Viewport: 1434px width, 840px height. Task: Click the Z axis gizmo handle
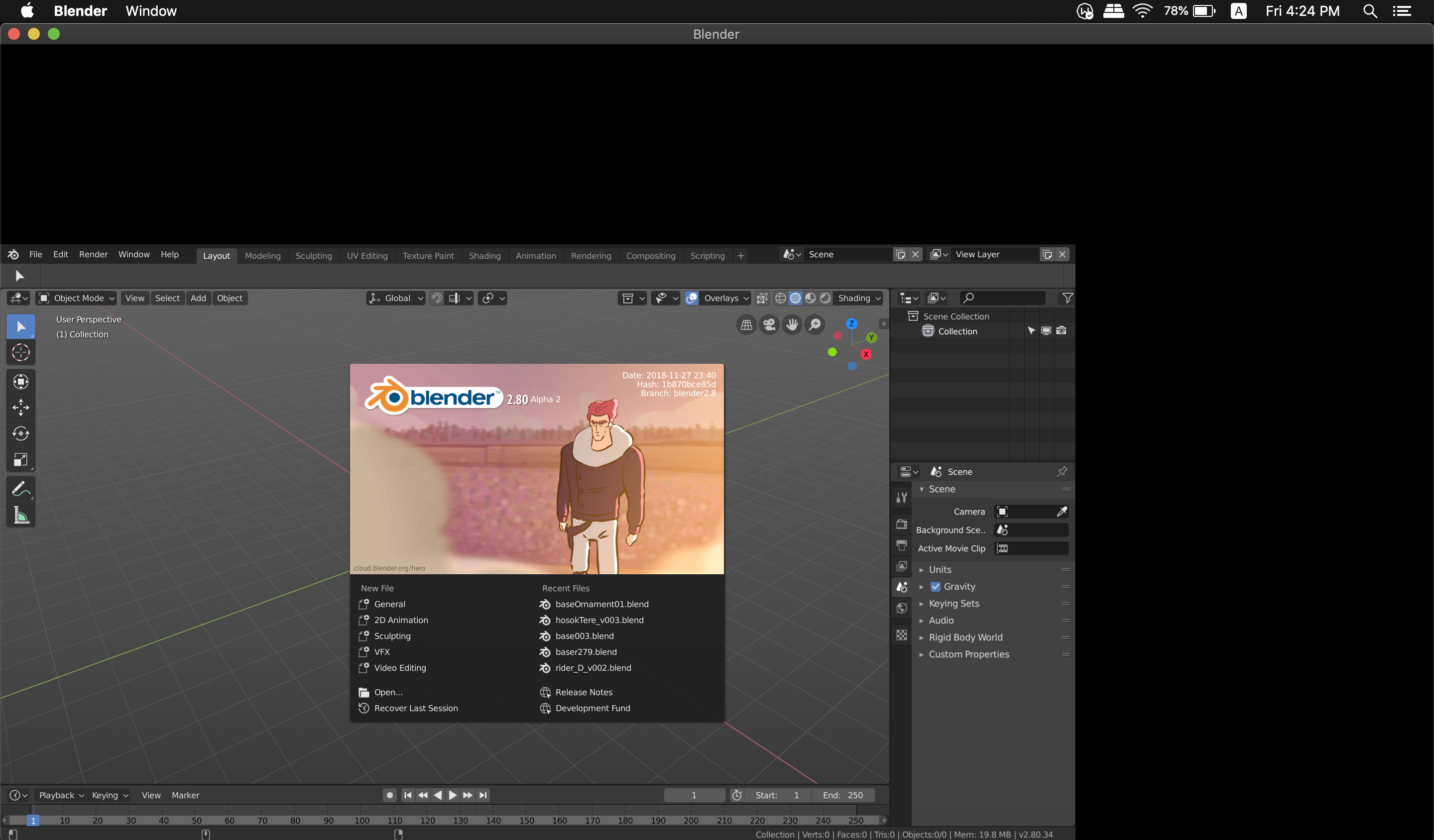tap(851, 323)
